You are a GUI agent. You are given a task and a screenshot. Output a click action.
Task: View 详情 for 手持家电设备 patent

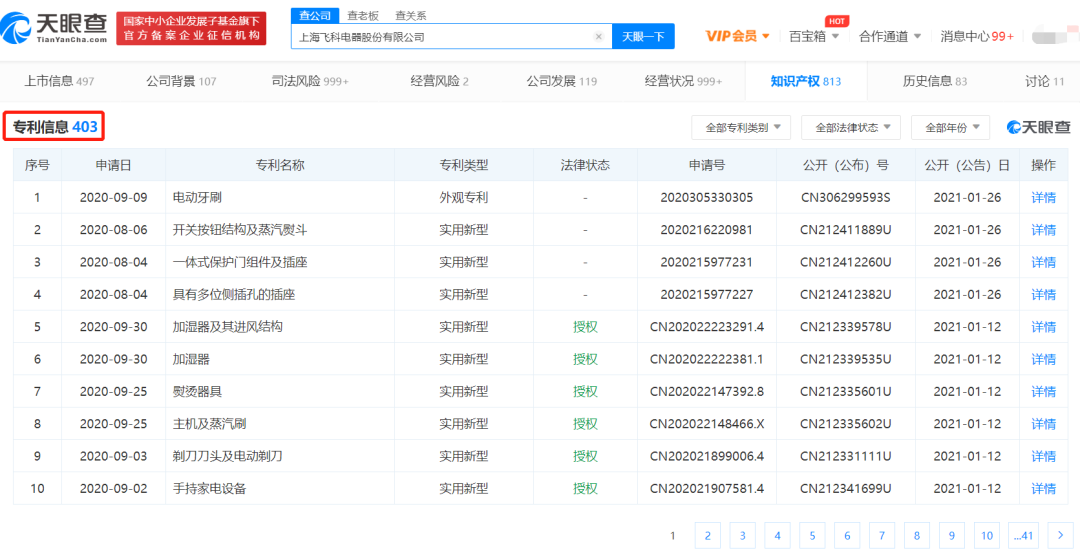(x=1043, y=489)
